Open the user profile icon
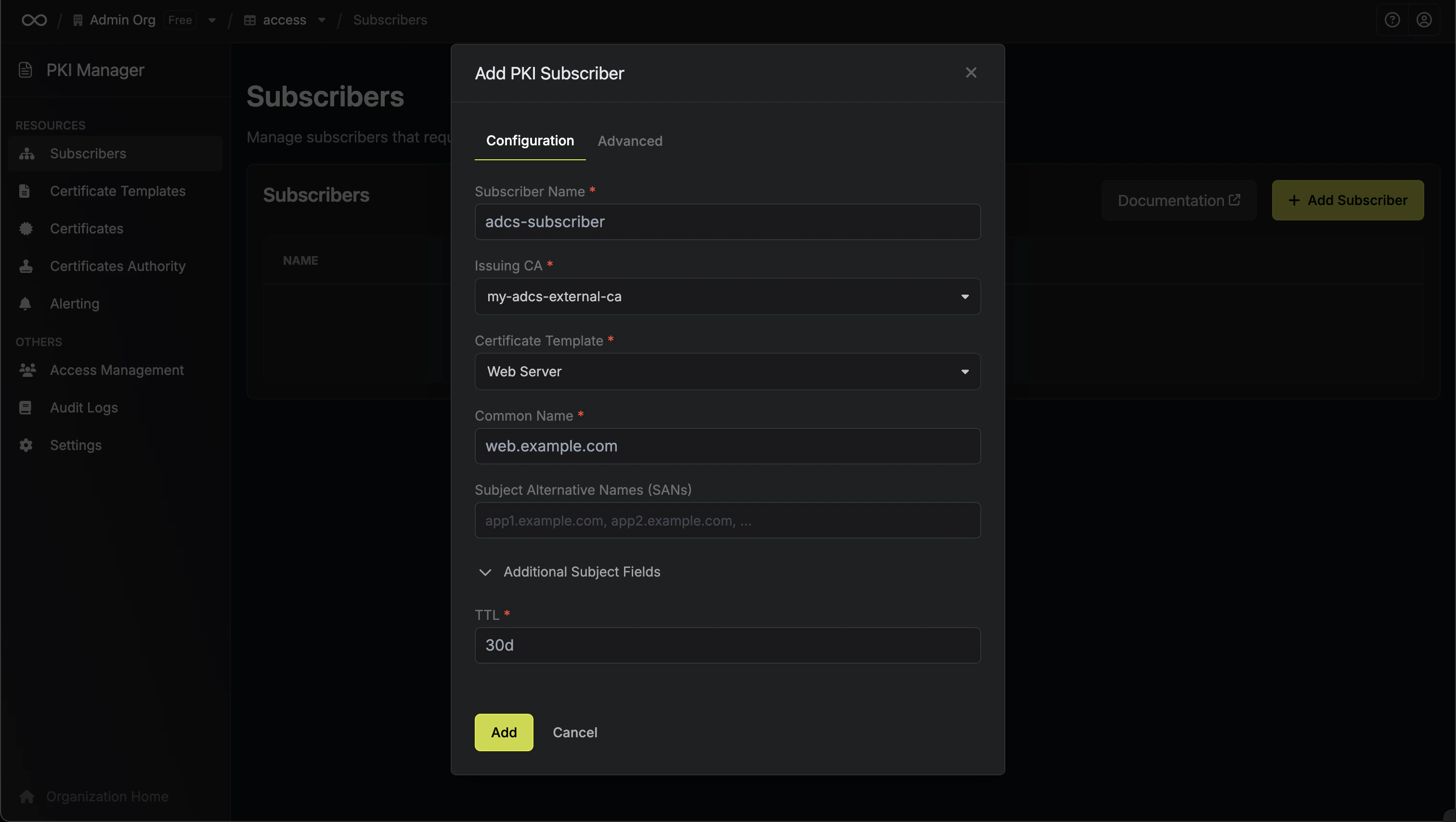Image resolution: width=1456 pixels, height=822 pixels. click(1424, 20)
